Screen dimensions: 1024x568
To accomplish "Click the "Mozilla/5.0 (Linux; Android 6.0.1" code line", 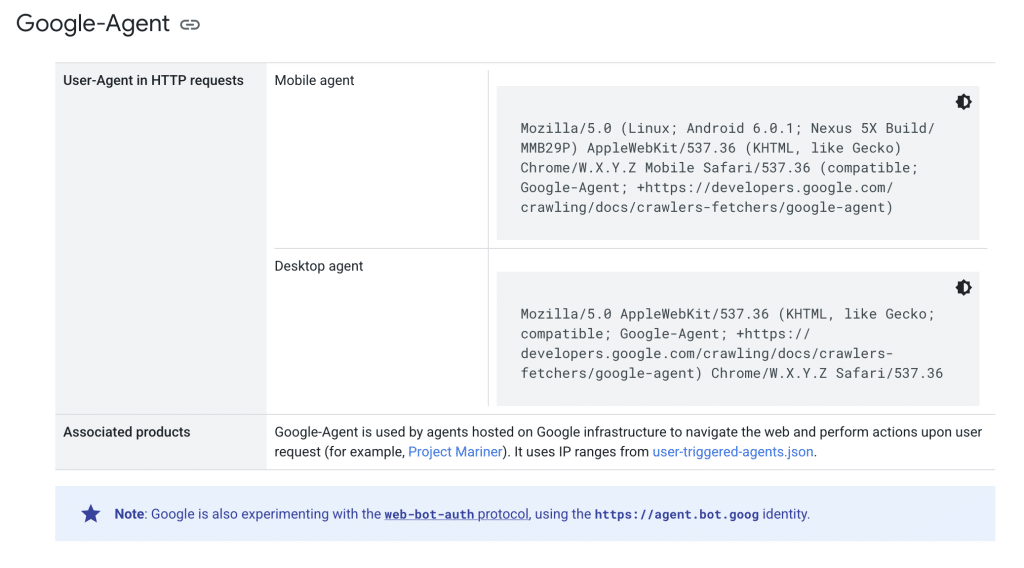I will click(660, 128).
